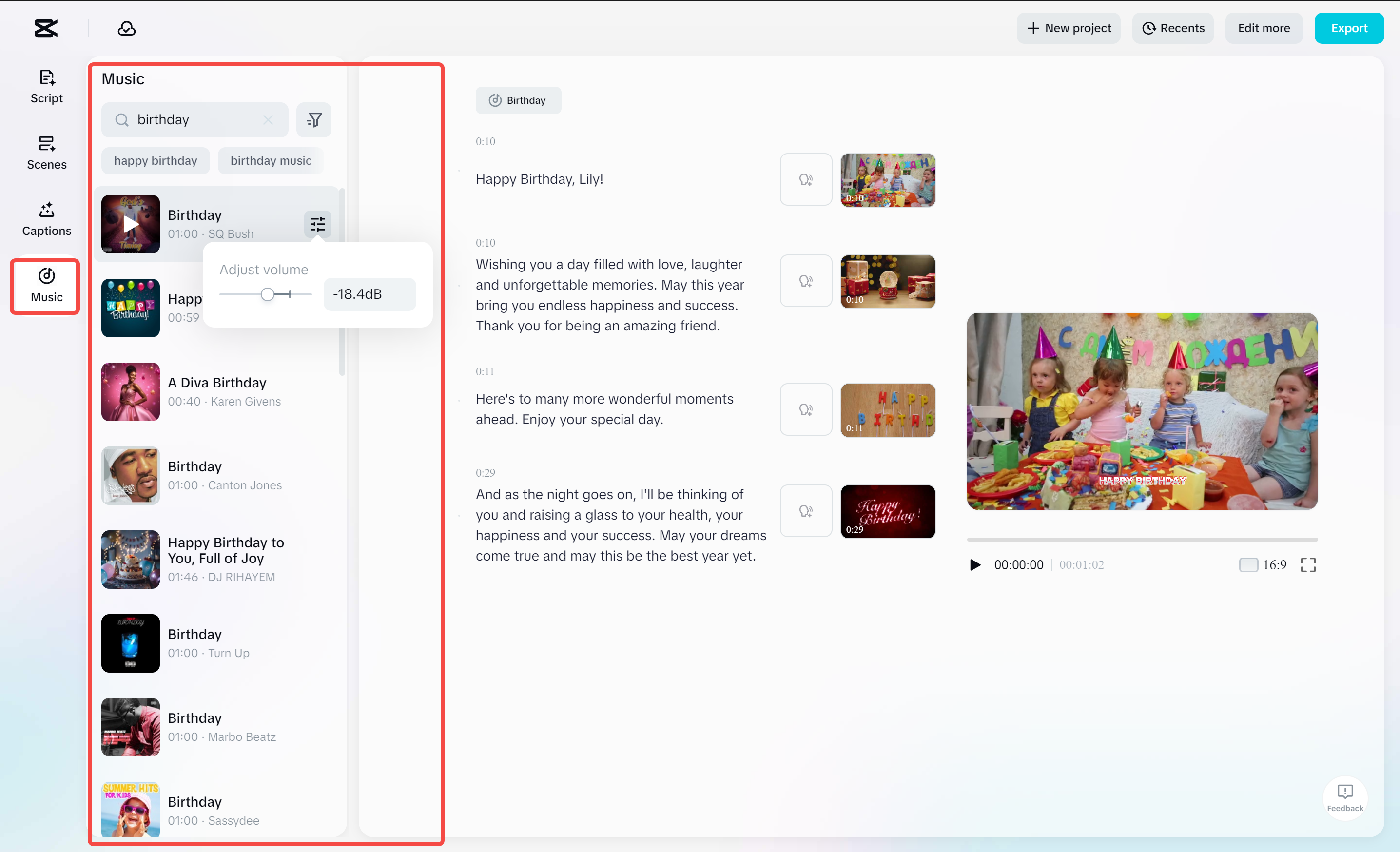Open the Birthday music tag above the script
This screenshot has height=852, width=1400.
click(518, 100)
